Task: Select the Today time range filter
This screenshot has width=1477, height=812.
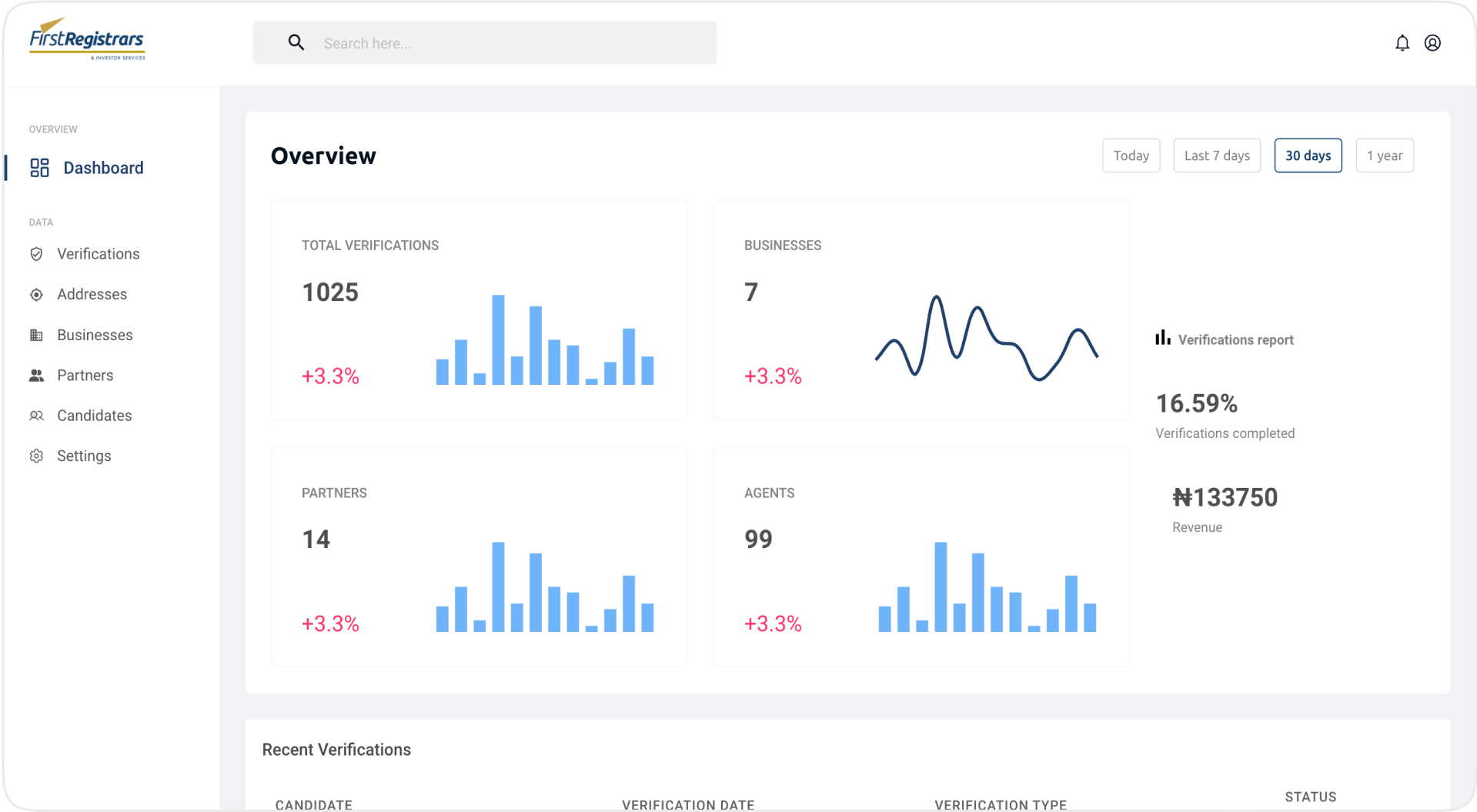Action: 1131,155
